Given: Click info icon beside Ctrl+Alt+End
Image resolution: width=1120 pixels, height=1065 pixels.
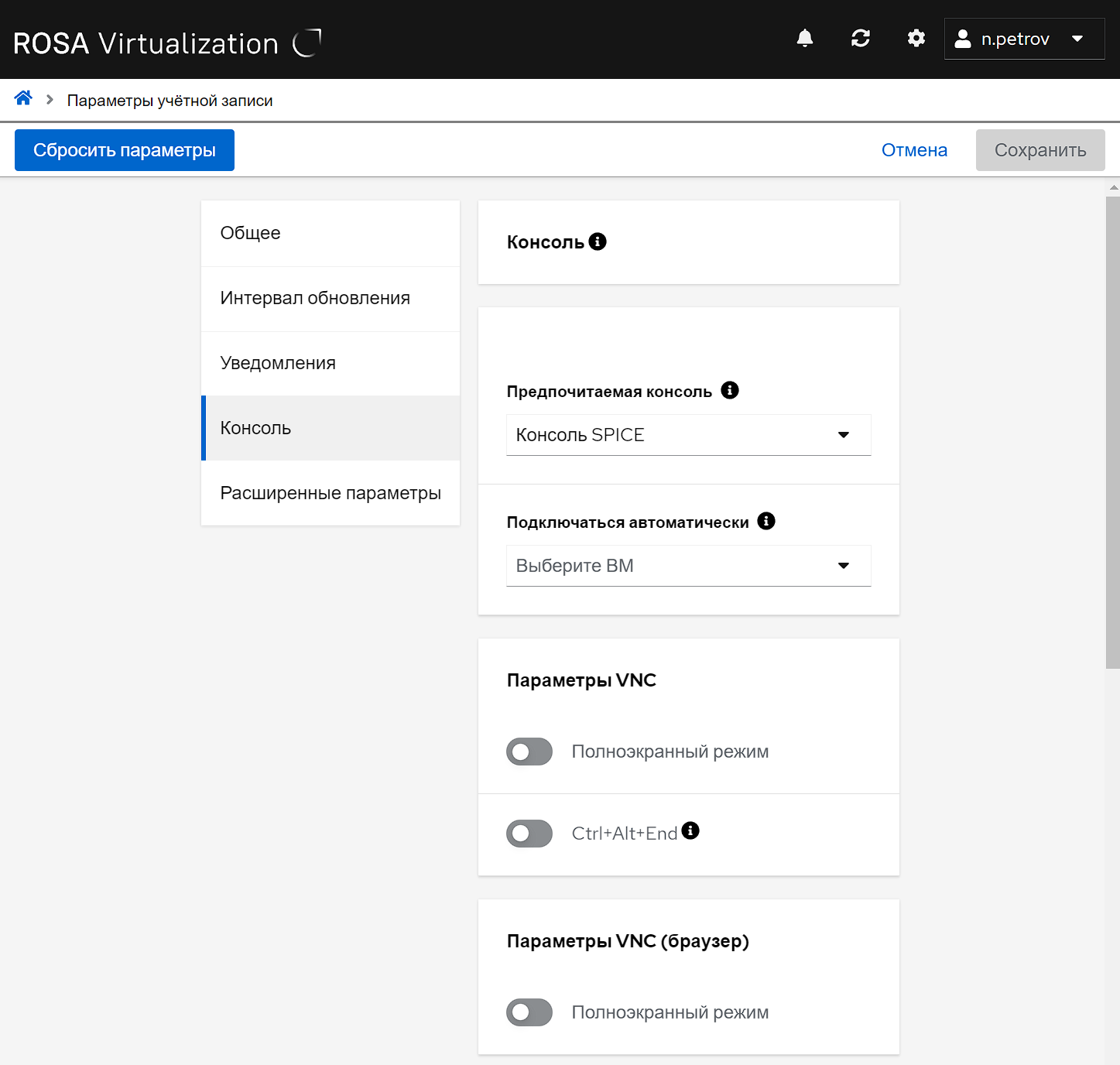Looking at the screenshot, I should [690, 830].
